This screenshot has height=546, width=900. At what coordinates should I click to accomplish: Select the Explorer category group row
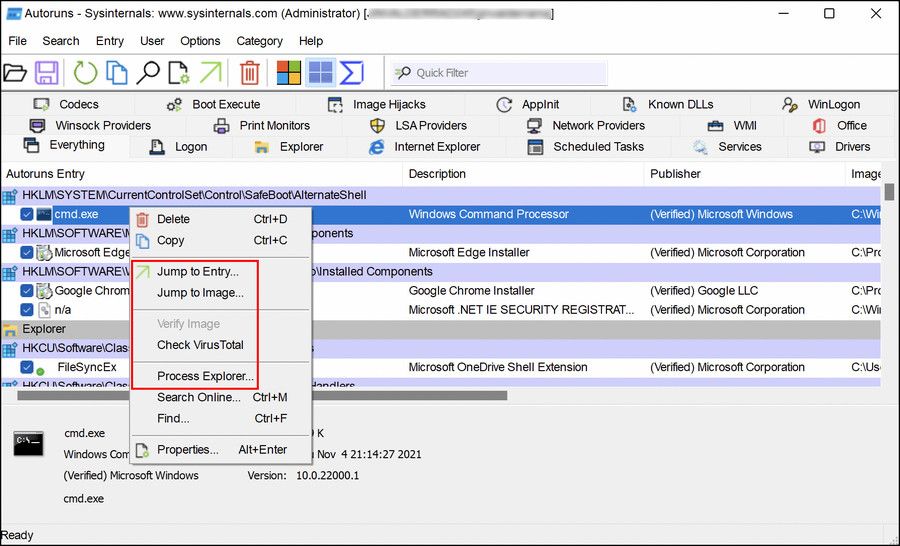point(441,329)
